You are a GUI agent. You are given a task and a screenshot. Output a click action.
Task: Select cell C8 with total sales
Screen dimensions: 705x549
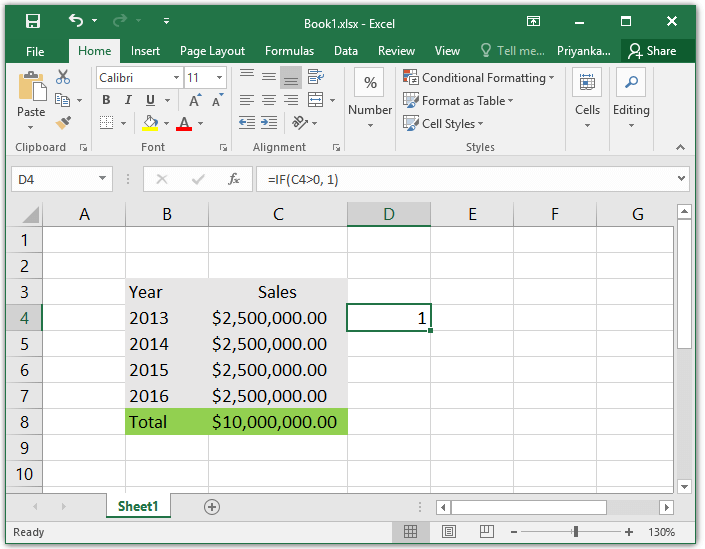[x=278, y=422]
